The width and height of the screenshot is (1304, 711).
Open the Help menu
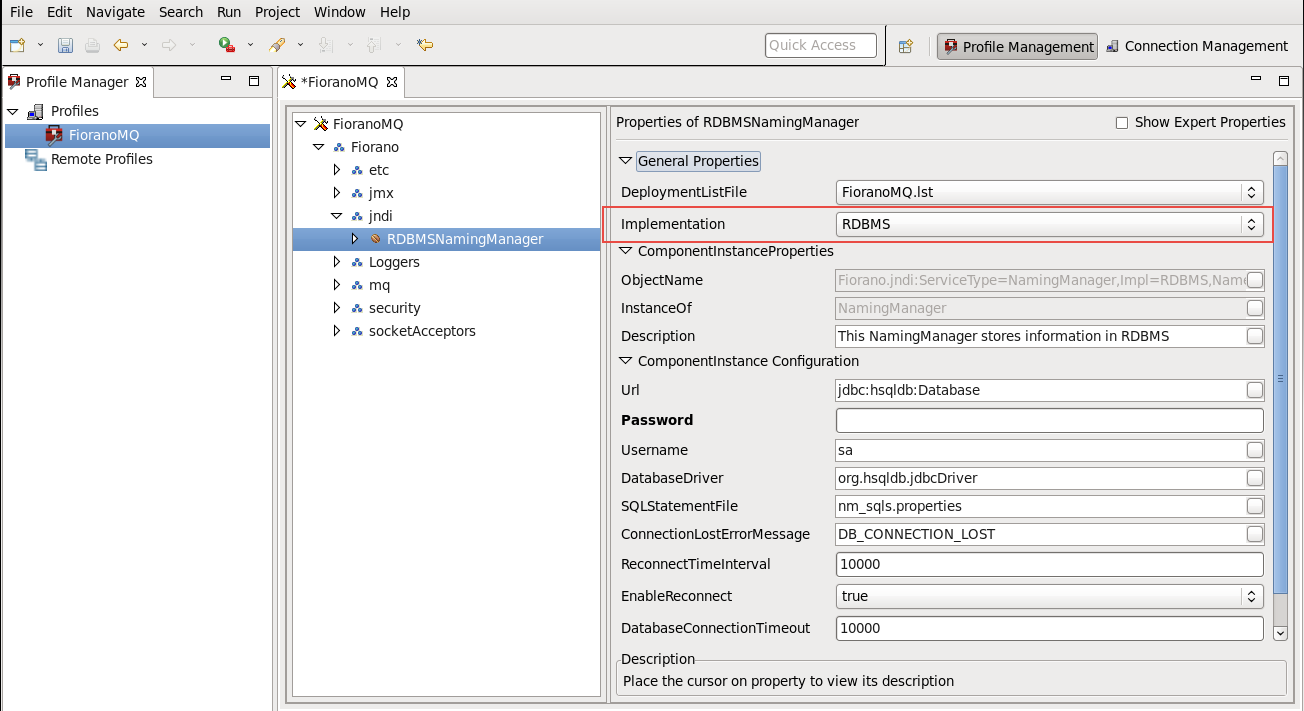click(395, 12)
